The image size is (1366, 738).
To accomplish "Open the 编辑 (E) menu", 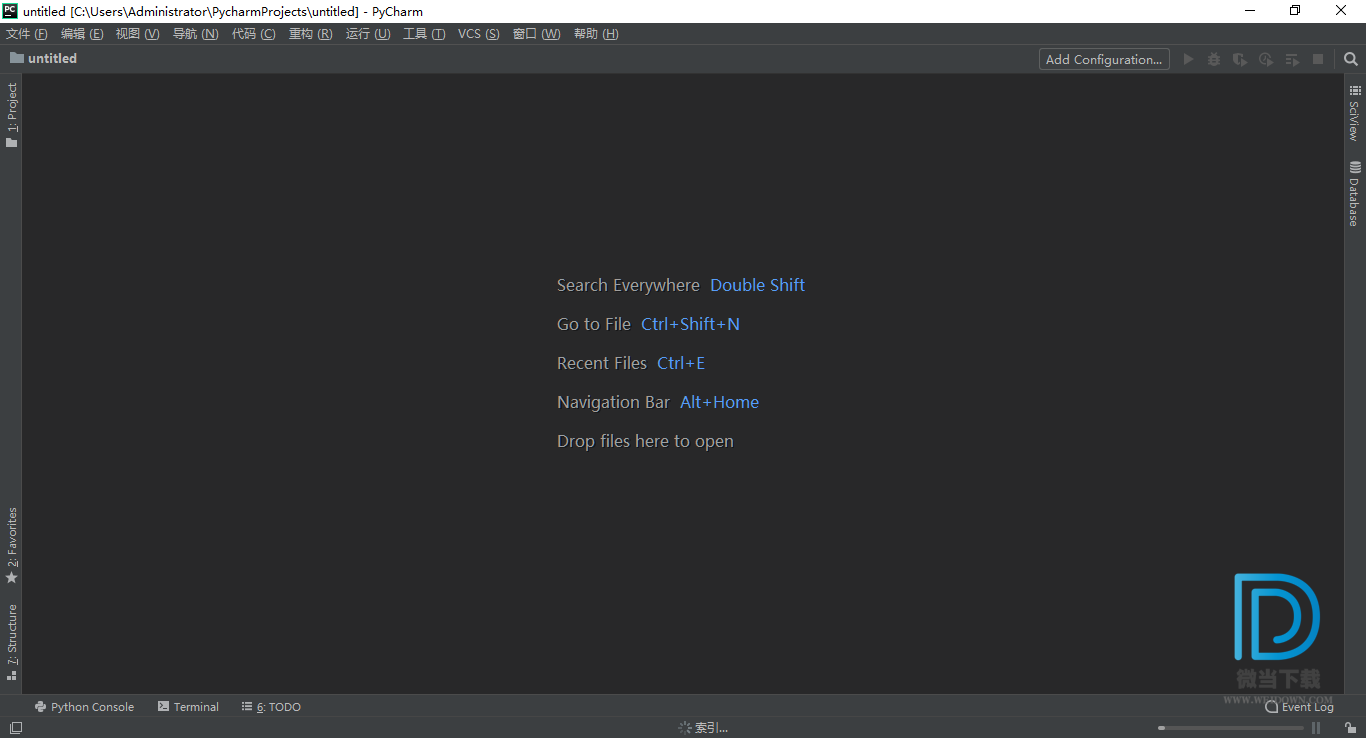I will [x=82, y=34].
